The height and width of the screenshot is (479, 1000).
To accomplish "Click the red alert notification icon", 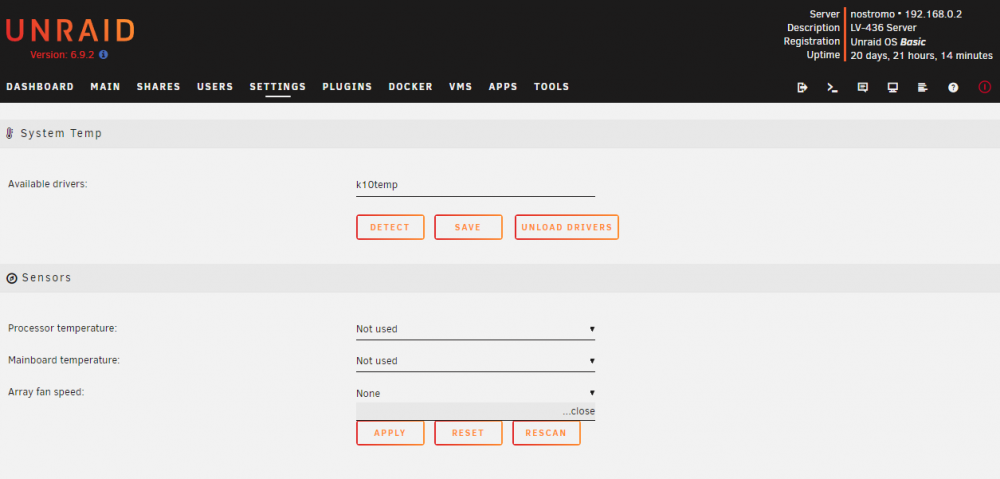I will [985, 87].
